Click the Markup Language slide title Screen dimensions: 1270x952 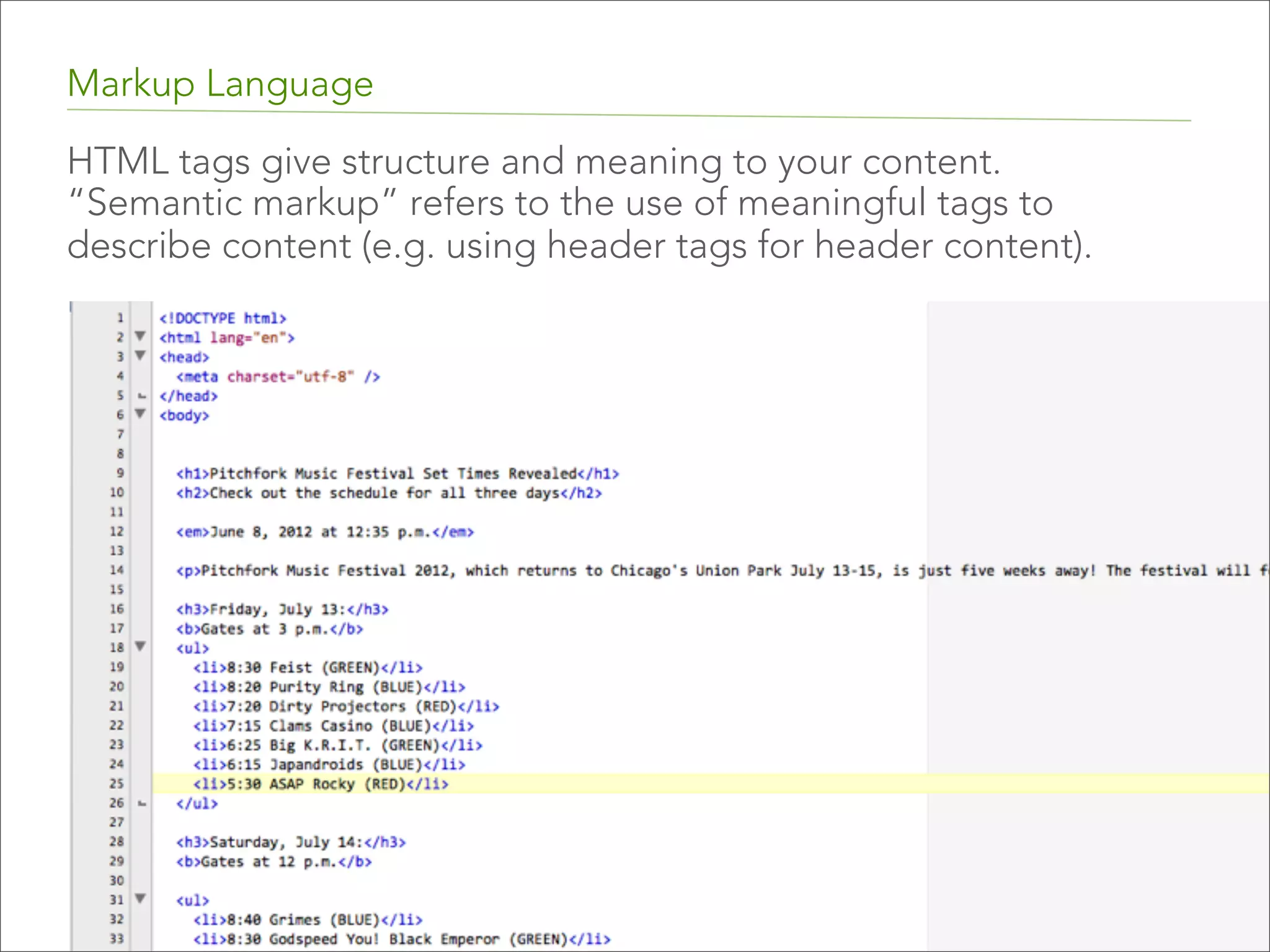[220, 84]
